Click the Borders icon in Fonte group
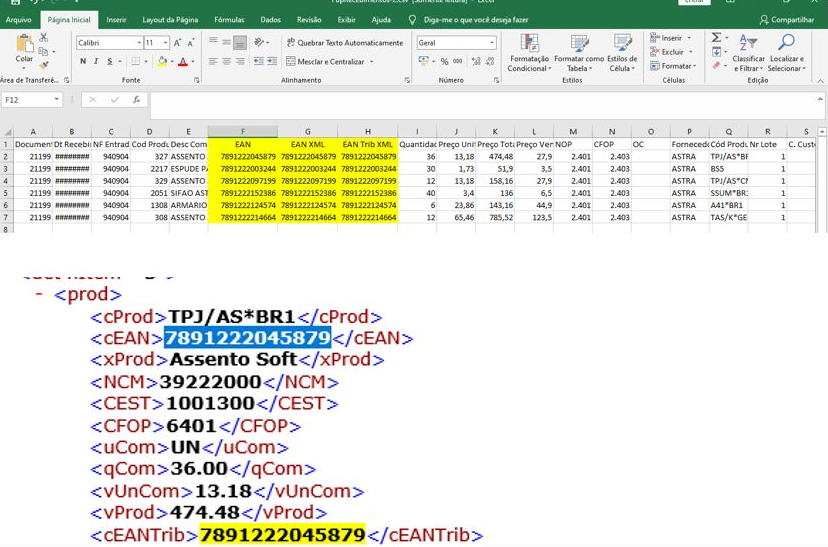 pos(136,62)
